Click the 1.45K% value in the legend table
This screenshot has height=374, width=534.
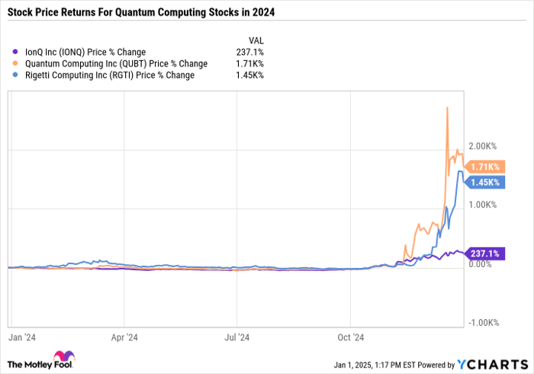[x=250, y=75]
